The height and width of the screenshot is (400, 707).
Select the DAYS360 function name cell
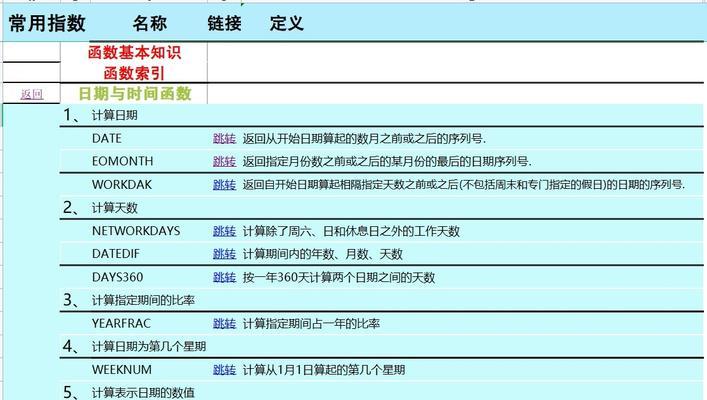click(118, 277)
